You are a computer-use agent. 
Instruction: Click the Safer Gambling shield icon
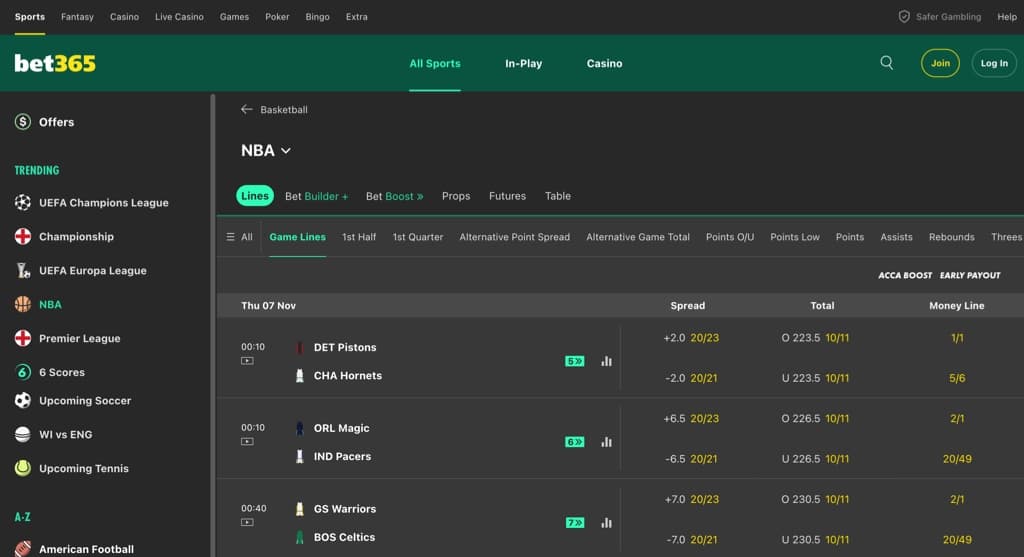(904, 16)
